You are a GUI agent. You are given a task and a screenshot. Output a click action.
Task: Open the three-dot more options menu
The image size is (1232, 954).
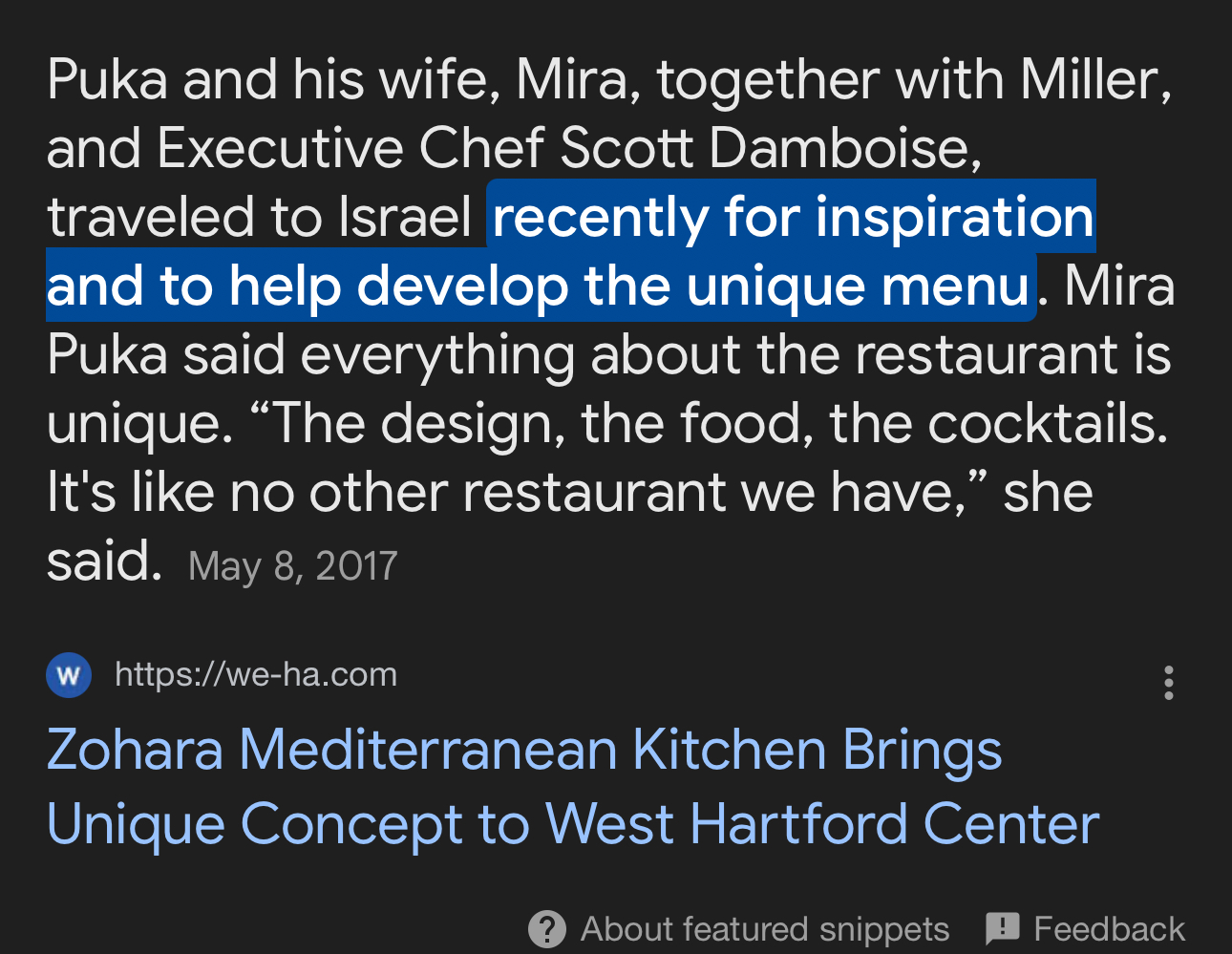[1168, 683]
